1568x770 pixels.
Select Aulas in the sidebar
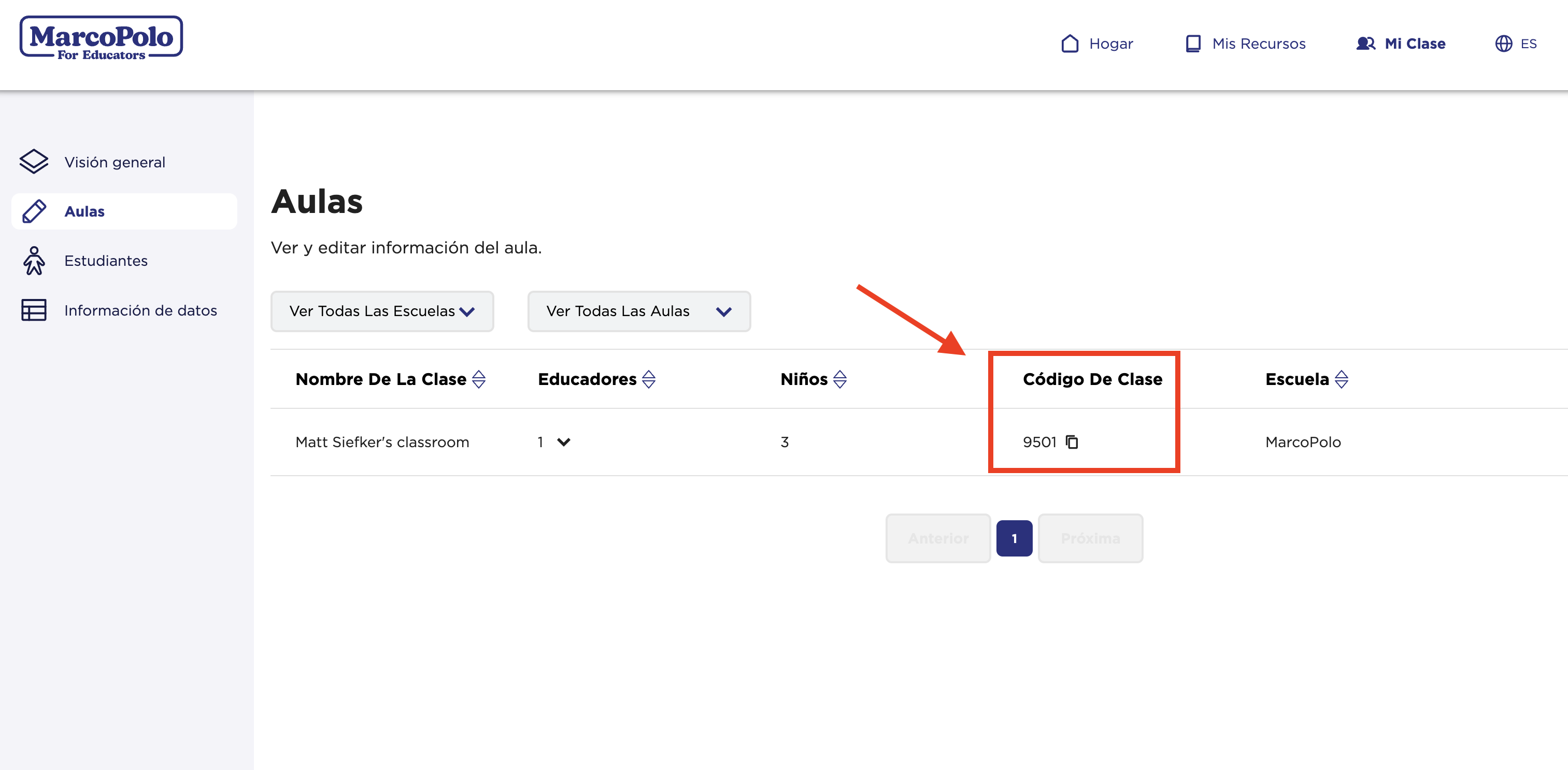(124, 211)
